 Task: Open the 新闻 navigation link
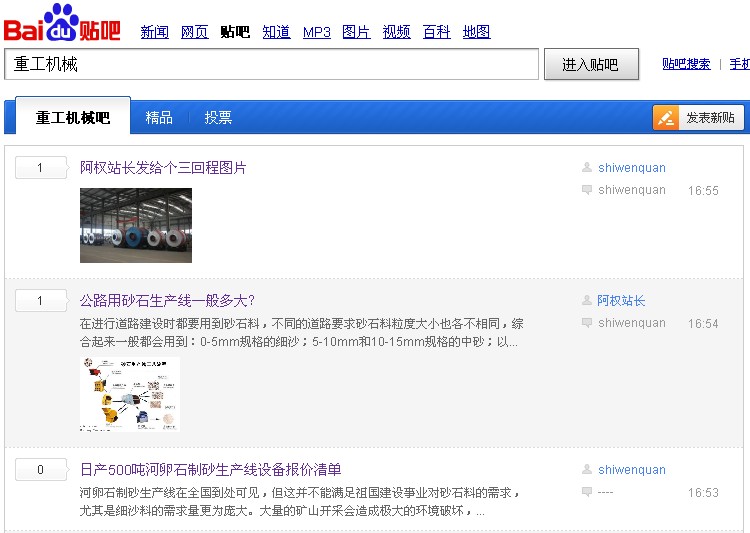click(x=154, y=32)
